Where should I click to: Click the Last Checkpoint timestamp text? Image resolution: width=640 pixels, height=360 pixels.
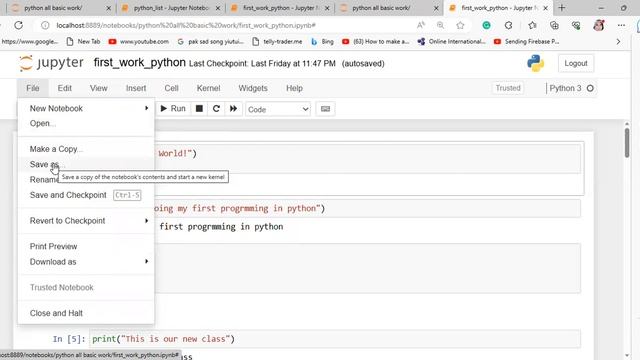262,64
